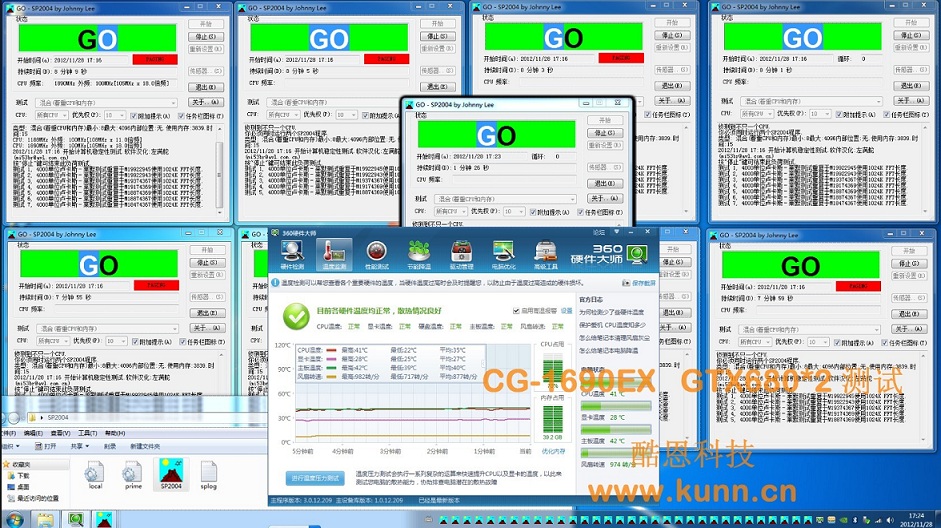This screenshot has width=941, height=528.
Task: Click 新建文件夹 in Explorer toolbar
Action: click(145, 446)
